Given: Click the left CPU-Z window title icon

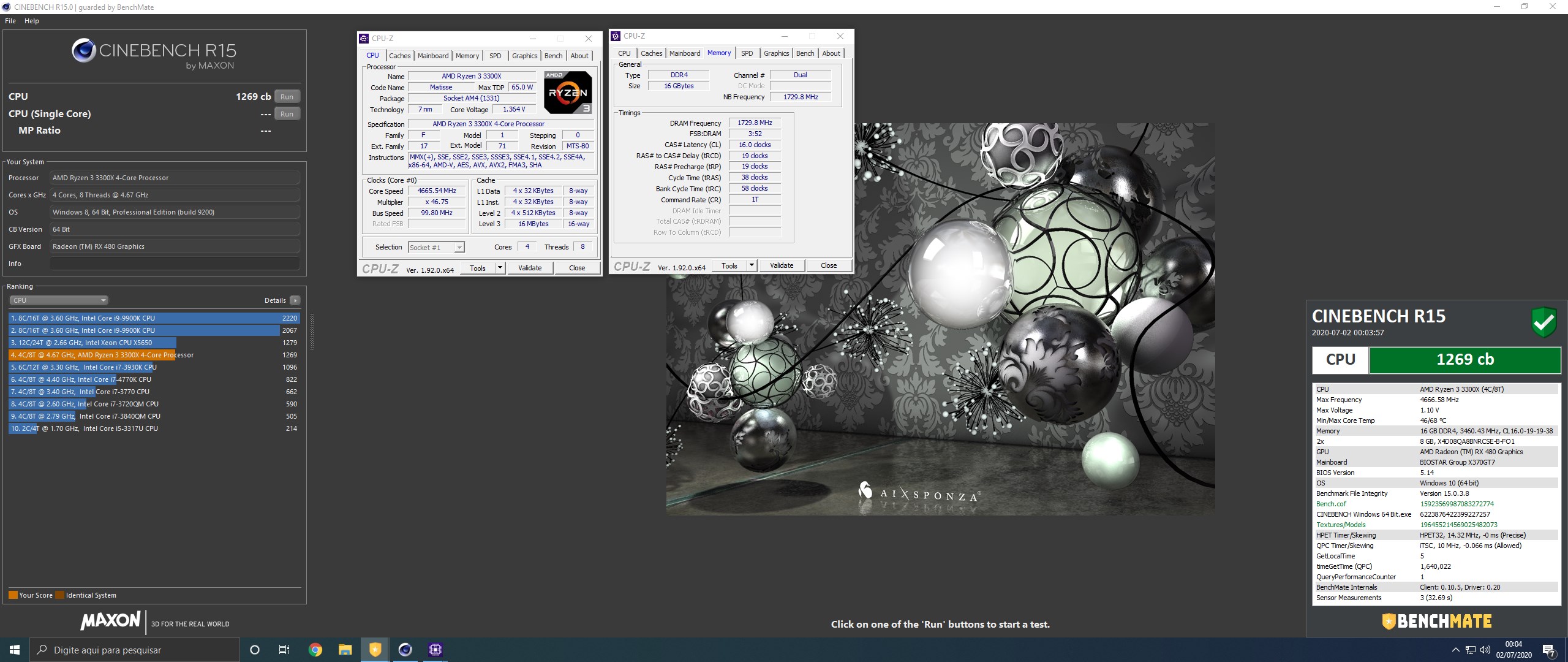Looking at the screenshot, I should pyautogui.click(x=364, y=38).
